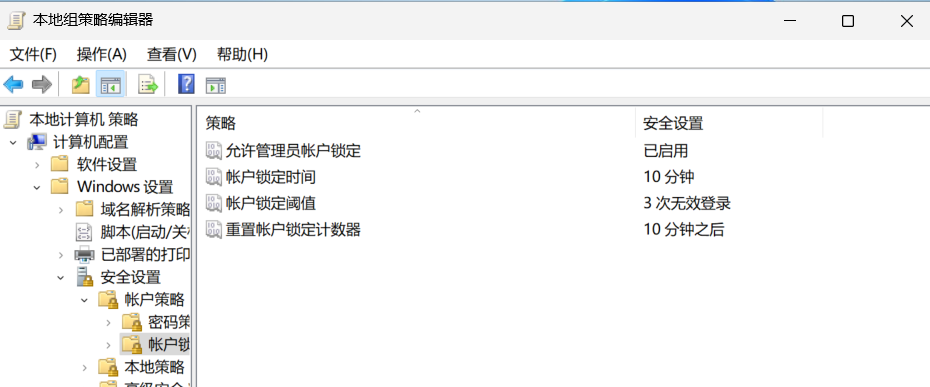Toggle console tree pane toolbar icon

pyautogui.click(x=110, y=84)
